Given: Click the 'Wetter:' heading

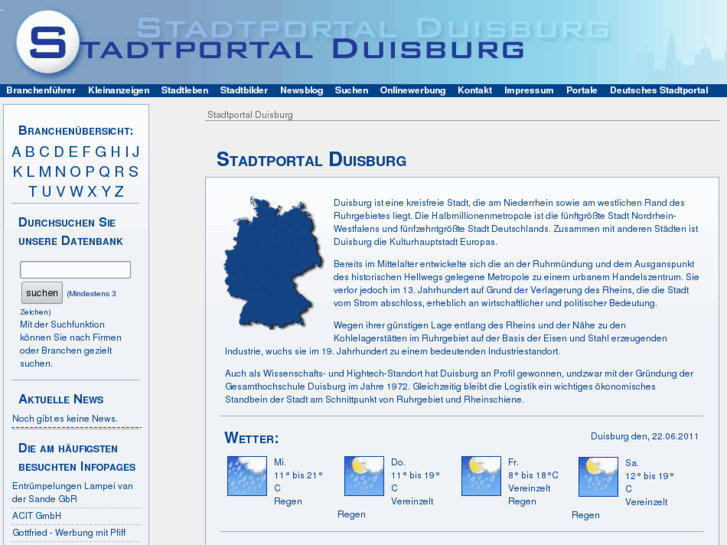Looking at the screenshot, I should click(x=252, y=438).
